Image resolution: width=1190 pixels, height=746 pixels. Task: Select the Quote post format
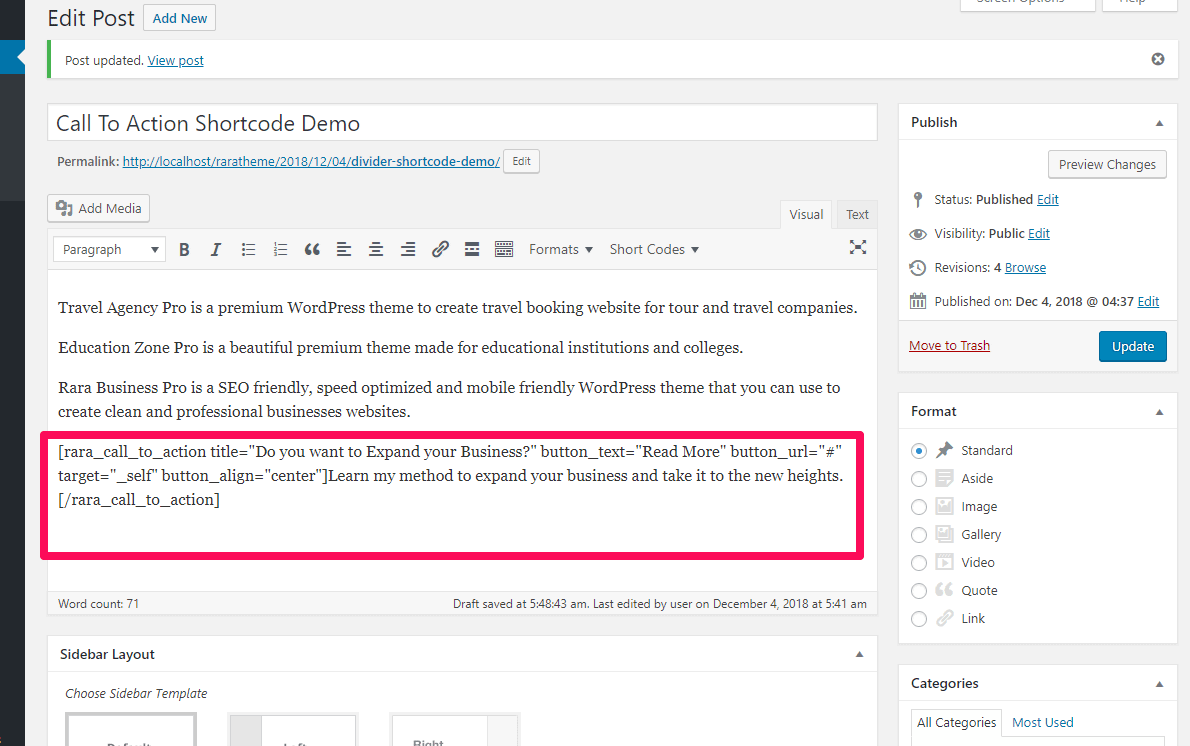(x=919, y=591)
